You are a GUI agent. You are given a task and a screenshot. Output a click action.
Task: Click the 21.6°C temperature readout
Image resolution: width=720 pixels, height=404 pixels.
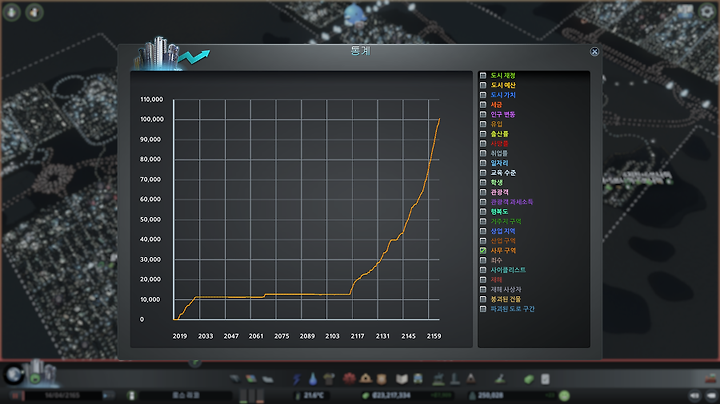[x=314, y=395]
